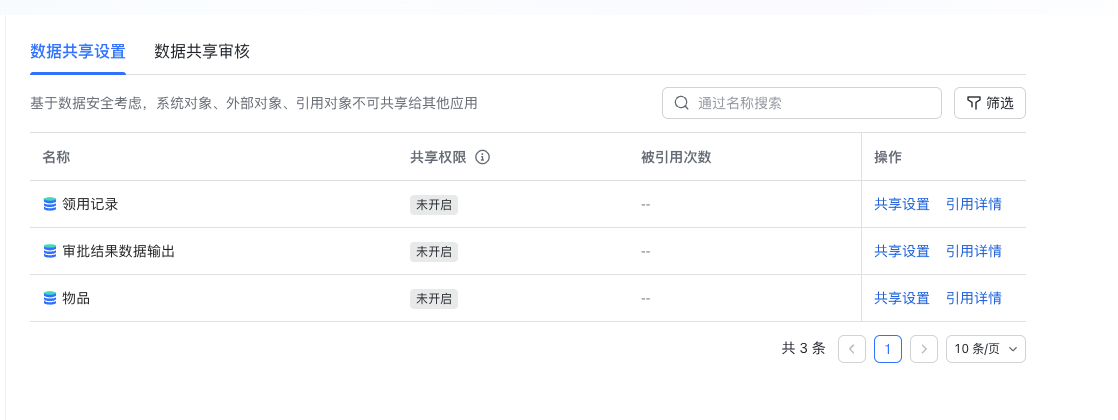Viewport: 1118px width, 420px height.
Task: Click the 通过名称搜索 search field
Action: (x=802, y=103)
